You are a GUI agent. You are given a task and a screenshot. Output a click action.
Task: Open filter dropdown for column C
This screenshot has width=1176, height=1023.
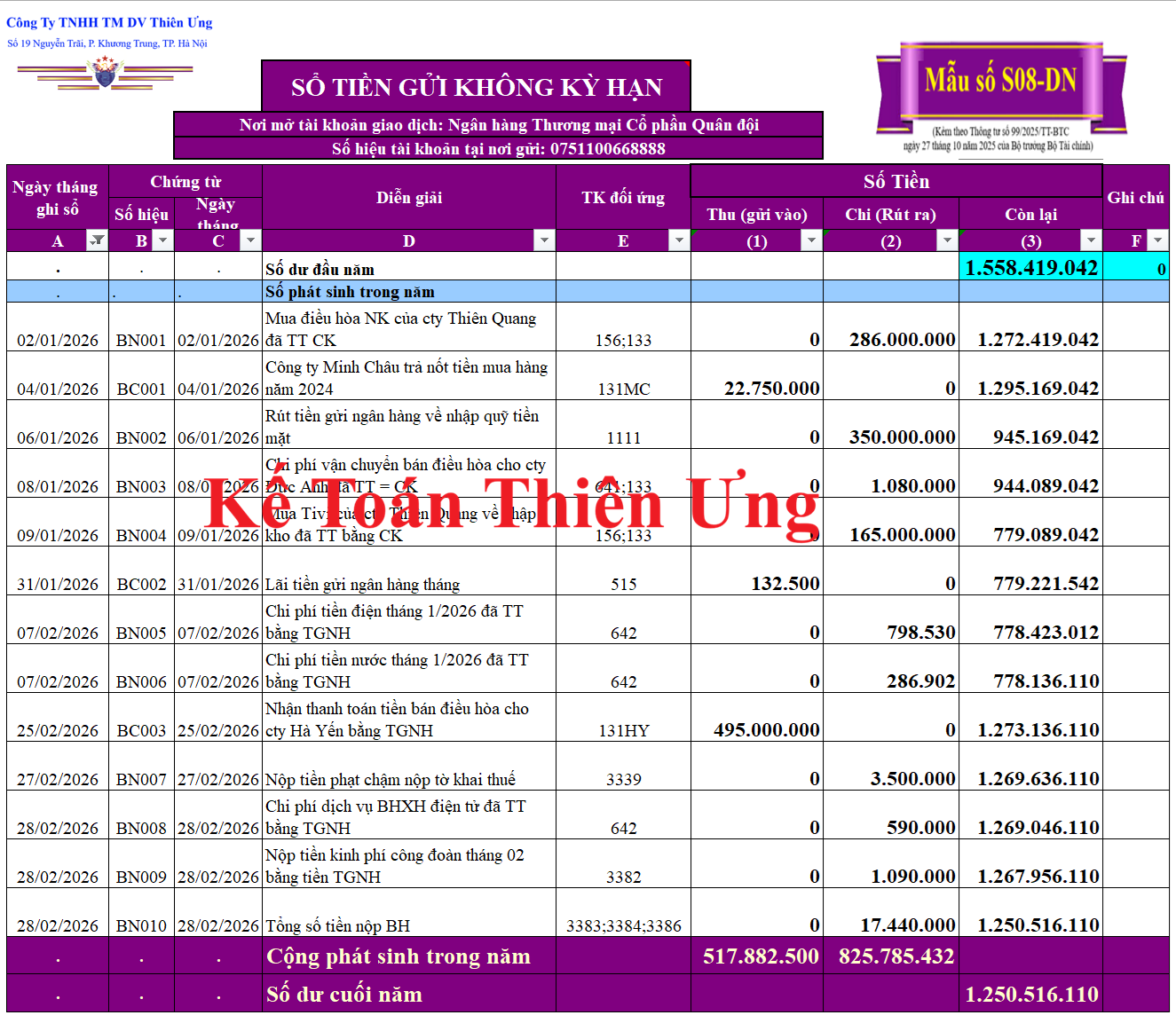pyautogui.click(x=251, y=240)
